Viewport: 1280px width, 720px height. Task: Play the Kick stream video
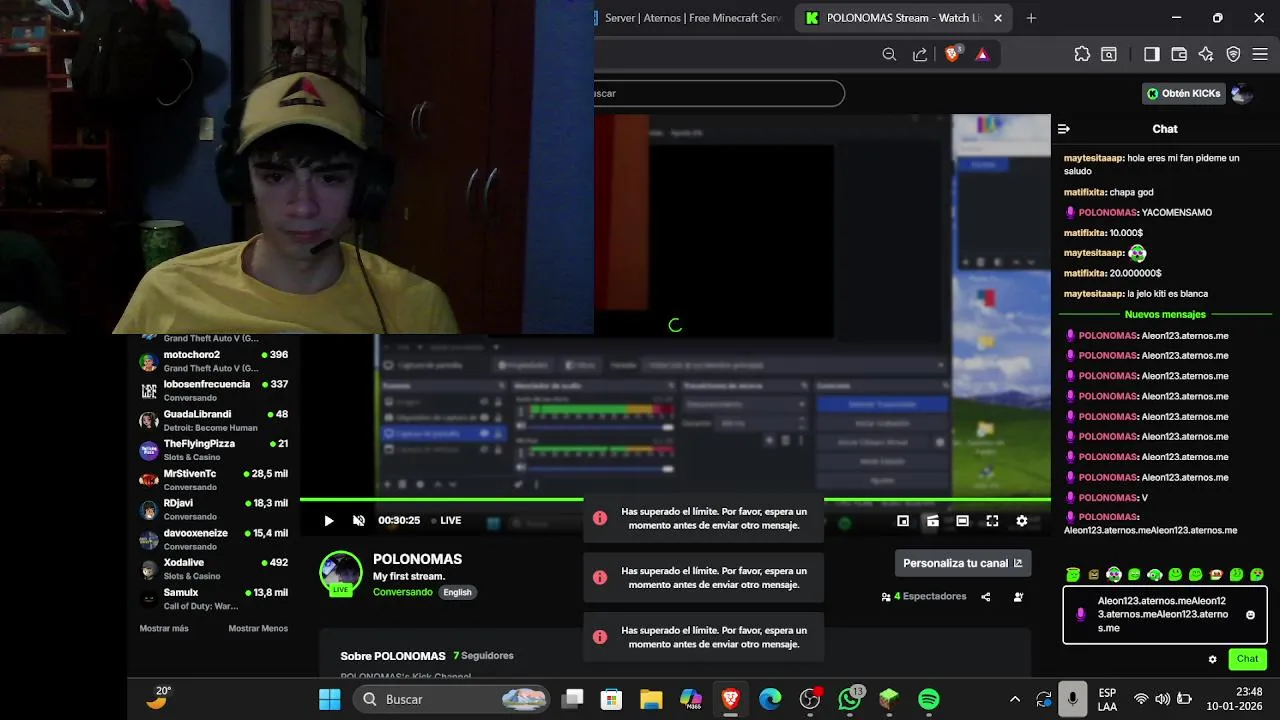pyautogui.click(x=329, y=521)
